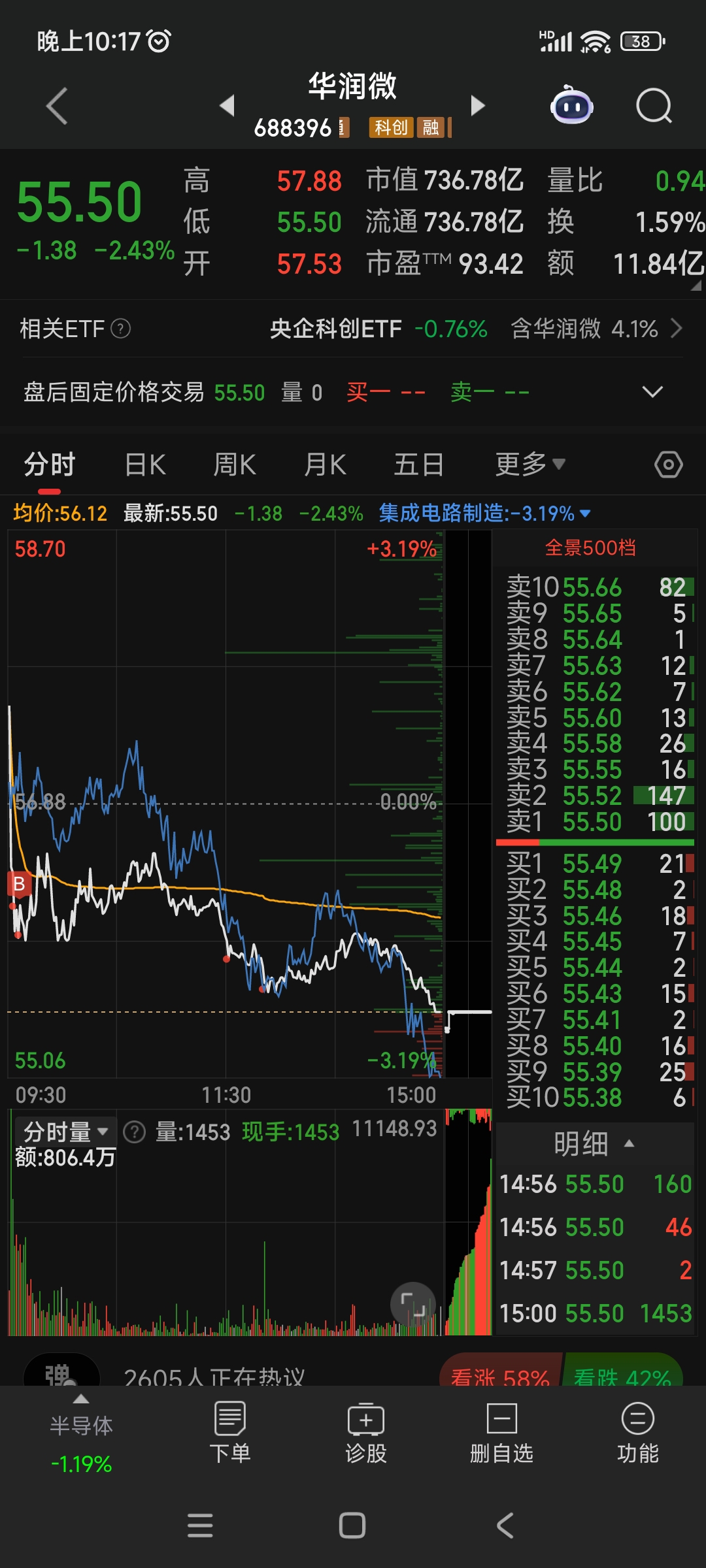This screenshot has width=706, height=1568.
Task: Tap 买3 55.46 bid row
Action: [596, 916]
